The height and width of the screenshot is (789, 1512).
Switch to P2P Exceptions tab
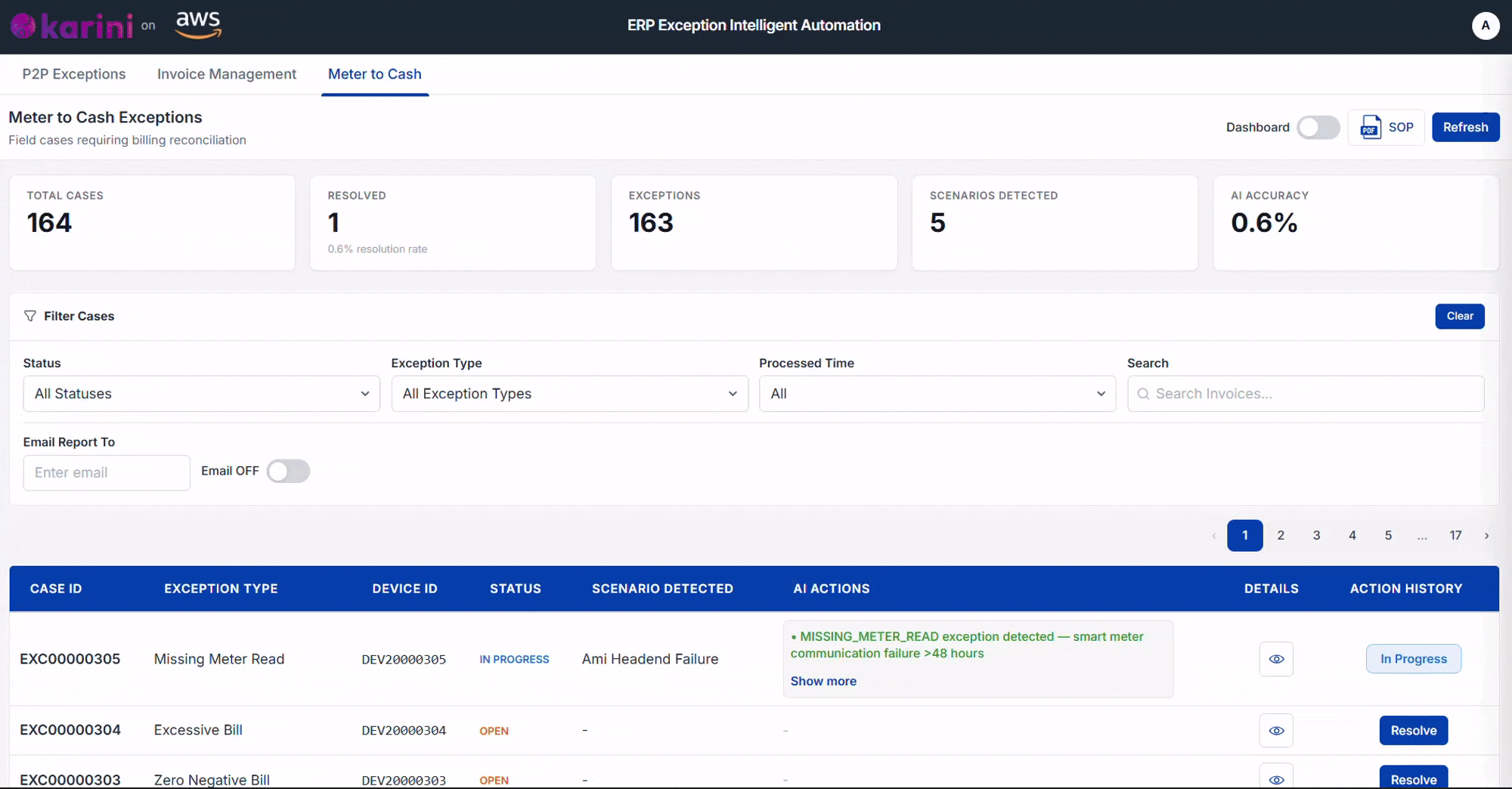tap(74, 74)
